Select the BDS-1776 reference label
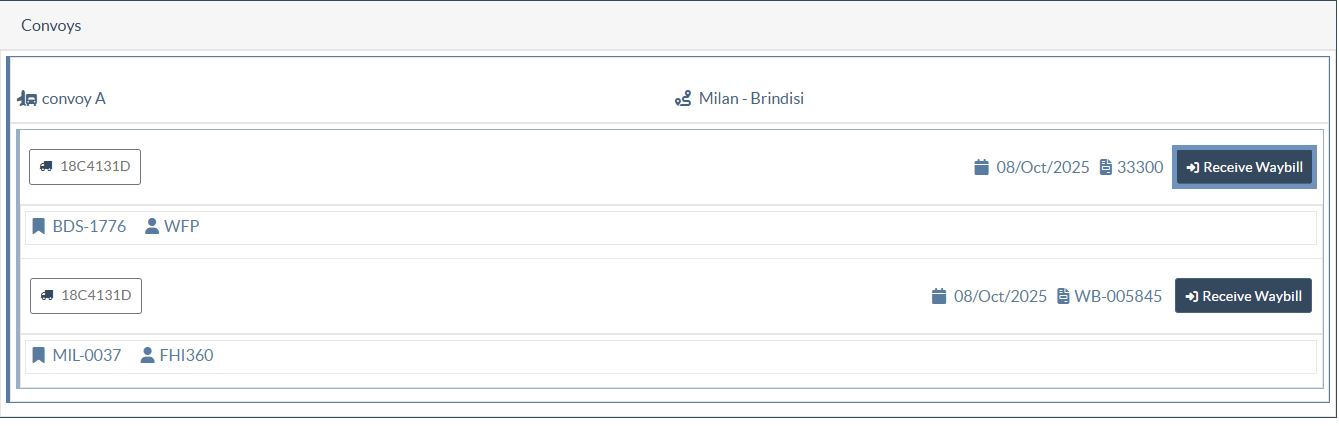The image size is (1339, 426). pos(89,226)
